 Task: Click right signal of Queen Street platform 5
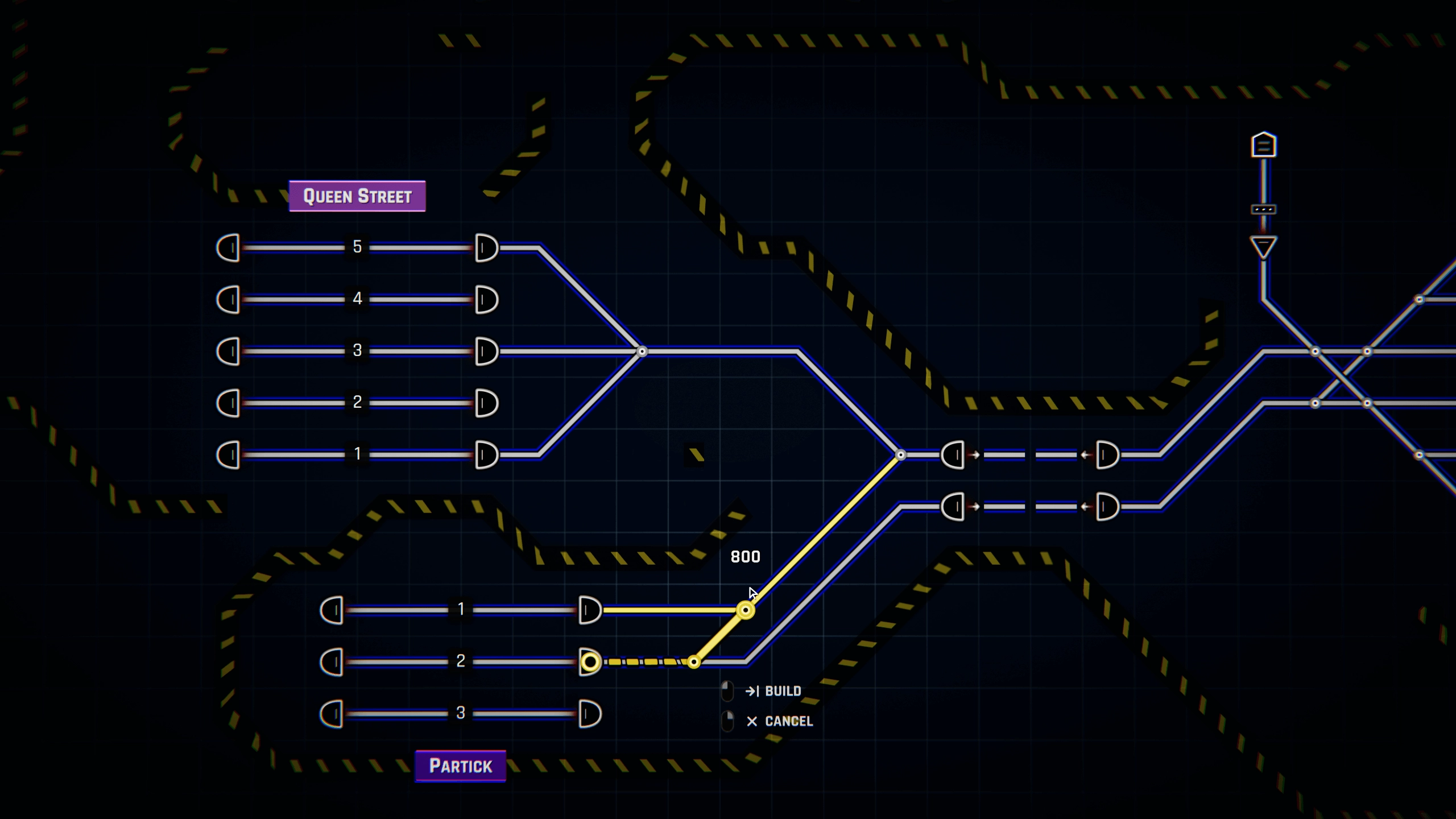pos(486,248)
